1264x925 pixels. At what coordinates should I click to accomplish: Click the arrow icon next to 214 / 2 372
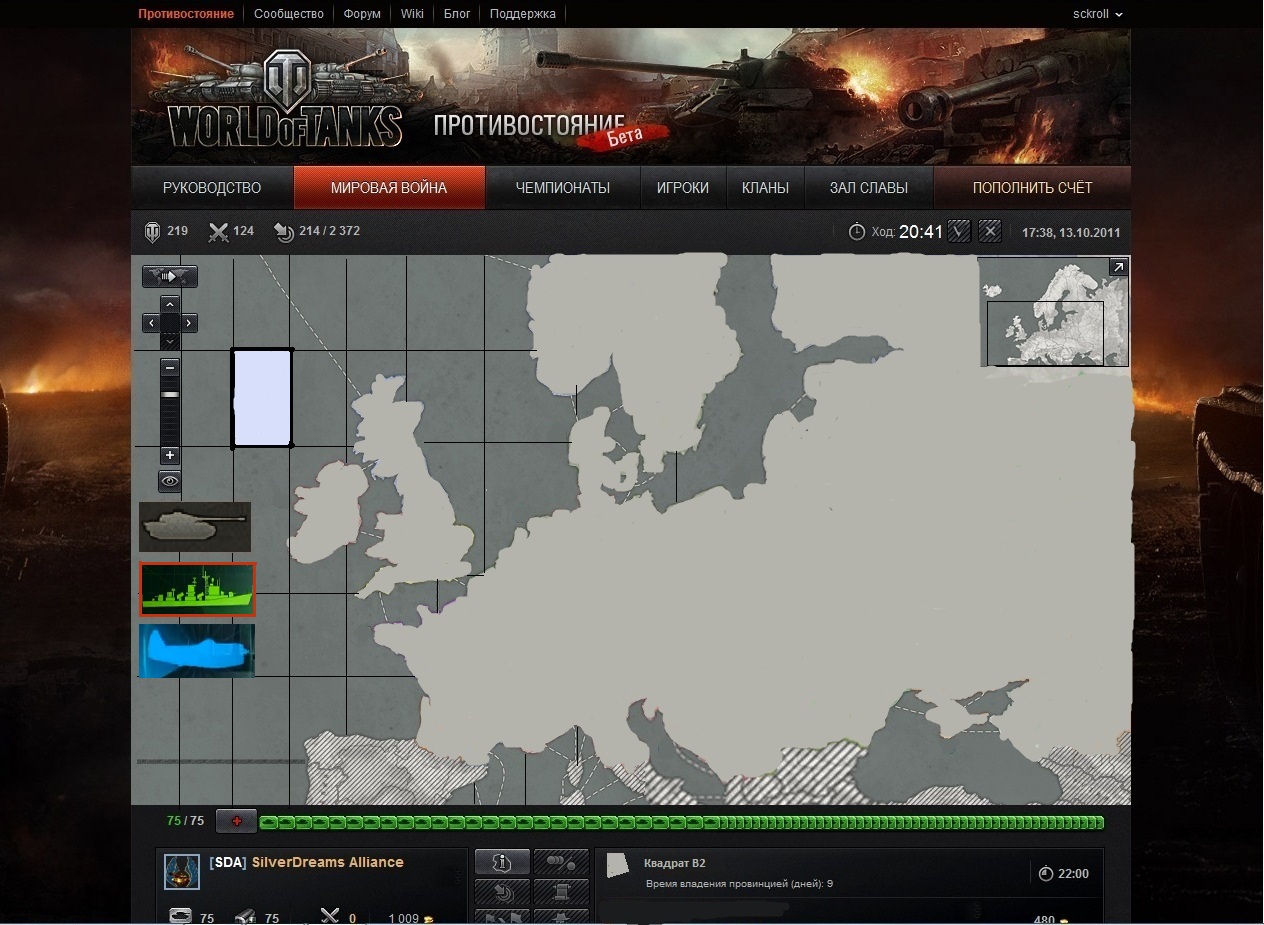click(284, 232)
